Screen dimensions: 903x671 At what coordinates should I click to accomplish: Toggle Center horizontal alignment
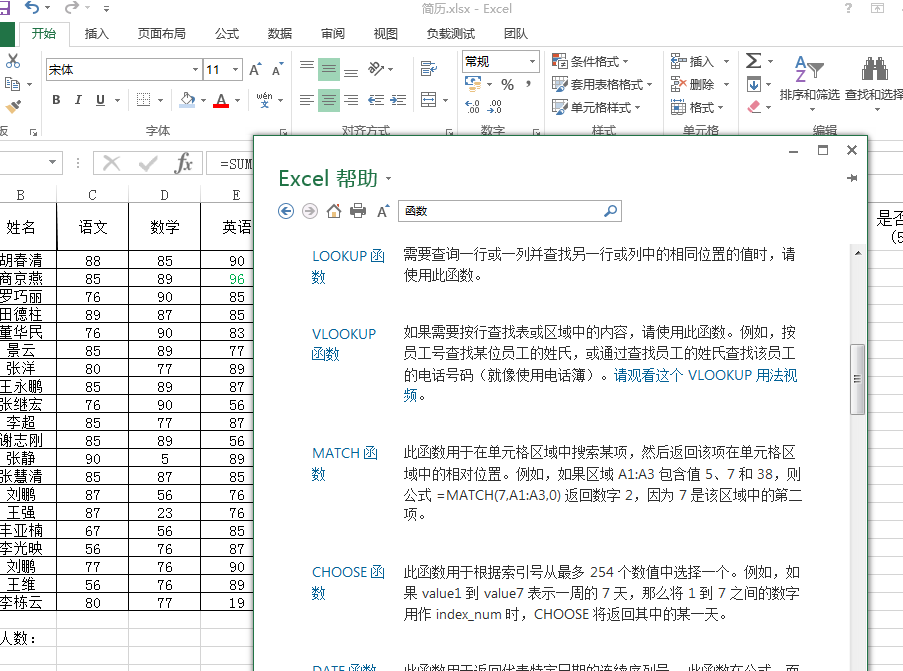[x=329, y=100]
